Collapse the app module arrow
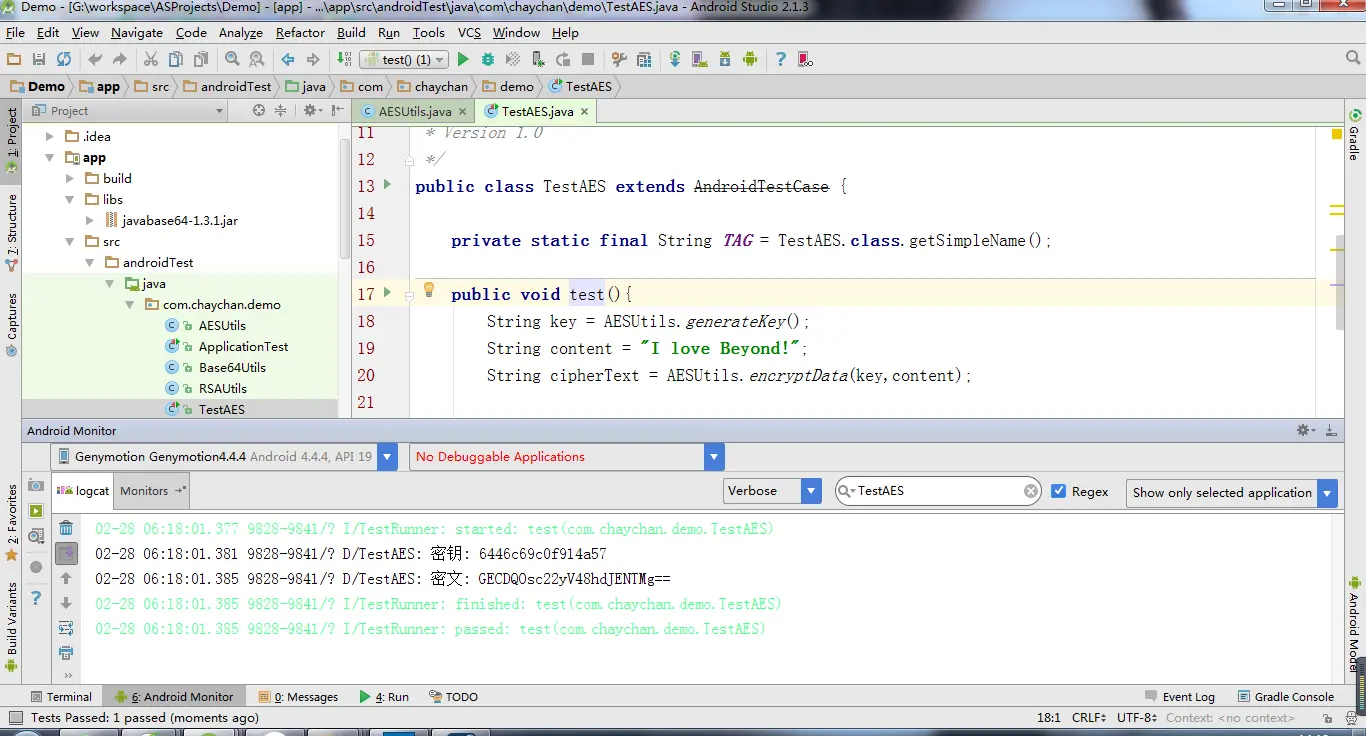1366x736 pixels. tap(50, 158)
